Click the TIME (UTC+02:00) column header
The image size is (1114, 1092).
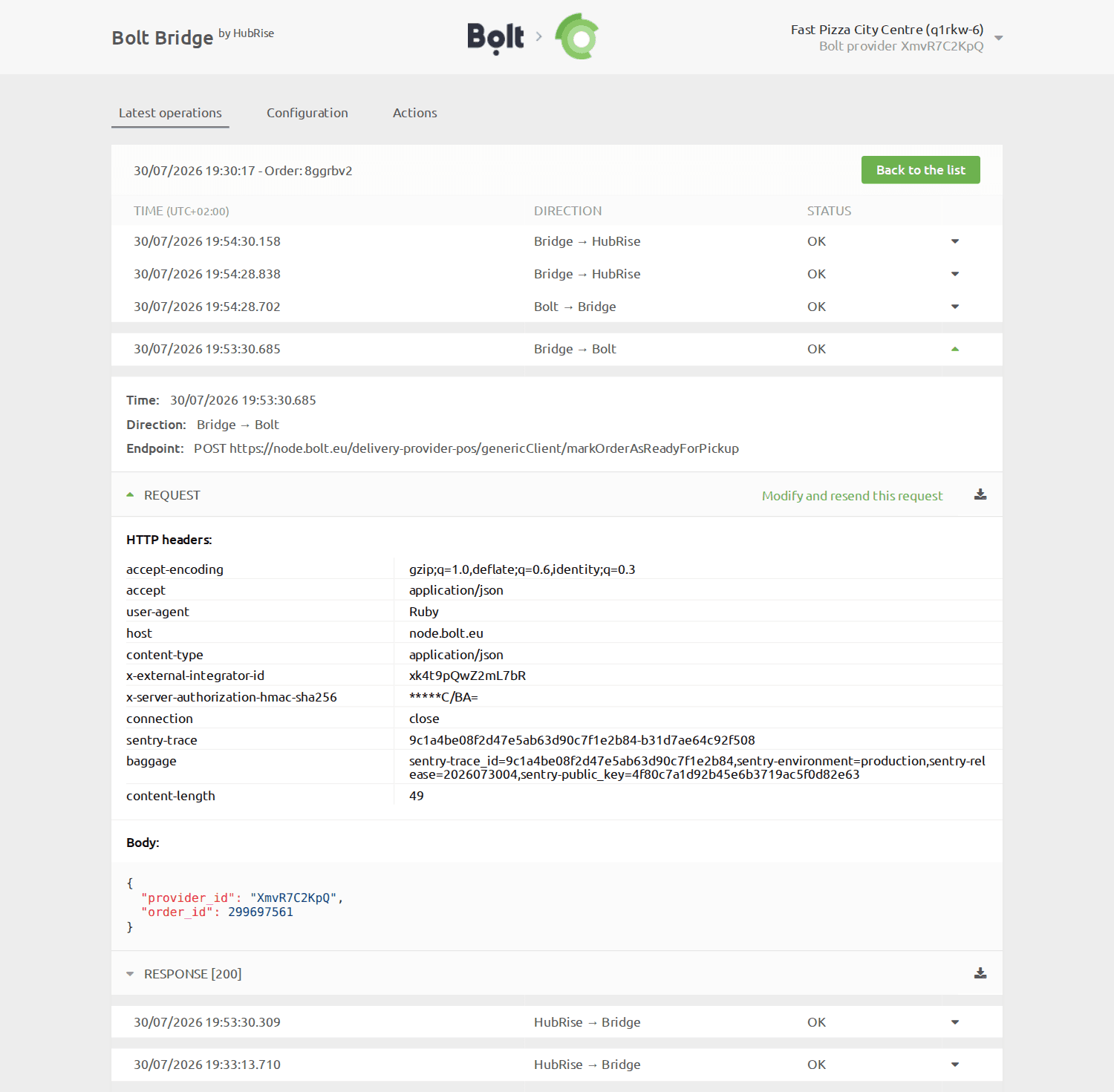[x=181, y=211]
